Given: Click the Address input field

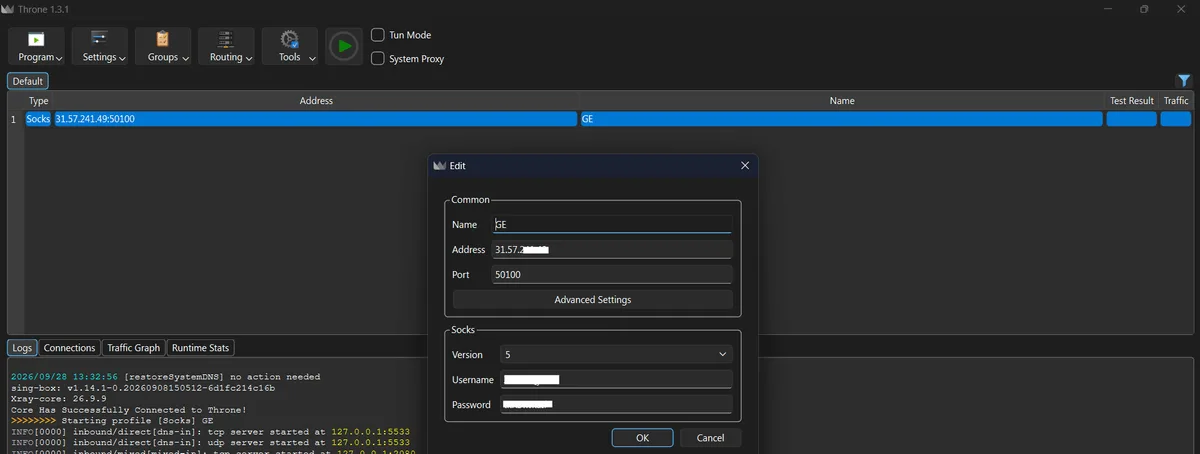Looking at the screenshot, I should [612, 250].
